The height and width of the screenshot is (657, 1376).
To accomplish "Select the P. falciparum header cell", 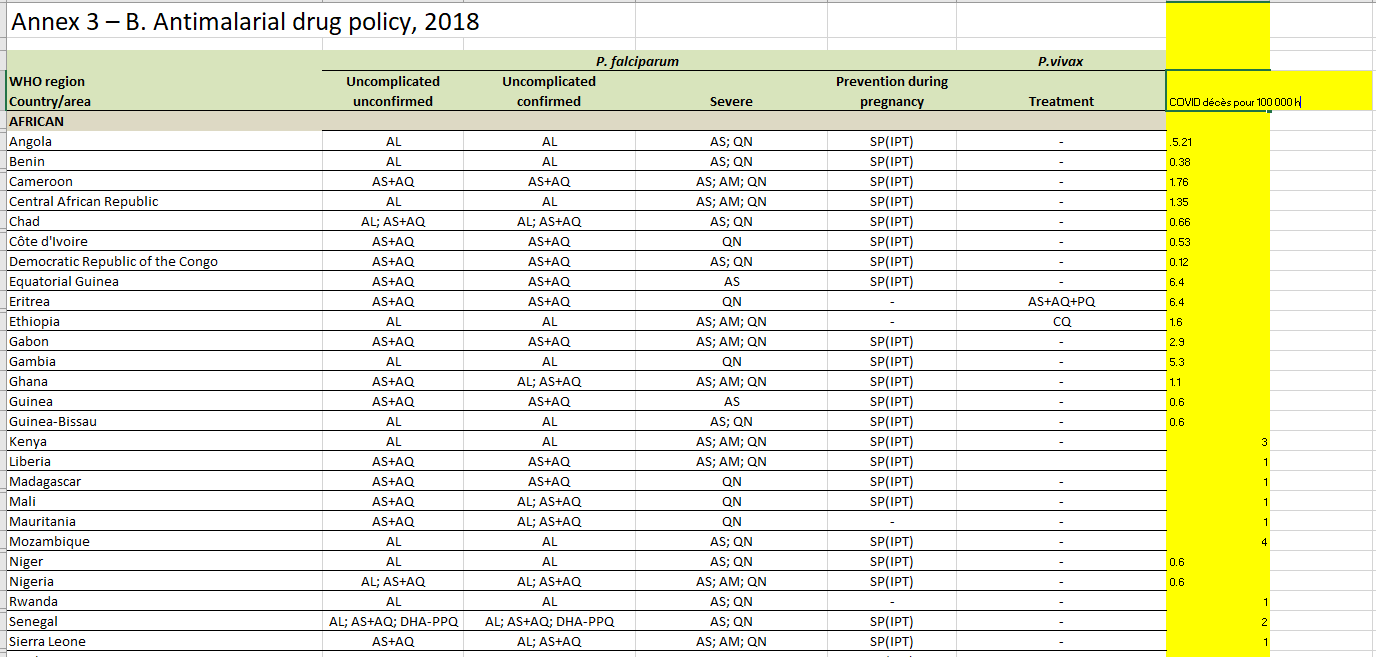I will tap(636, 61).
